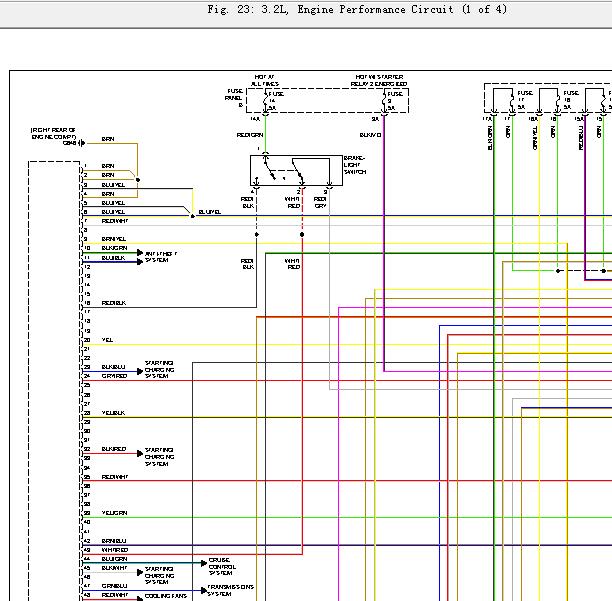Select the magenta horizontal wire segment

pos(475,308)
